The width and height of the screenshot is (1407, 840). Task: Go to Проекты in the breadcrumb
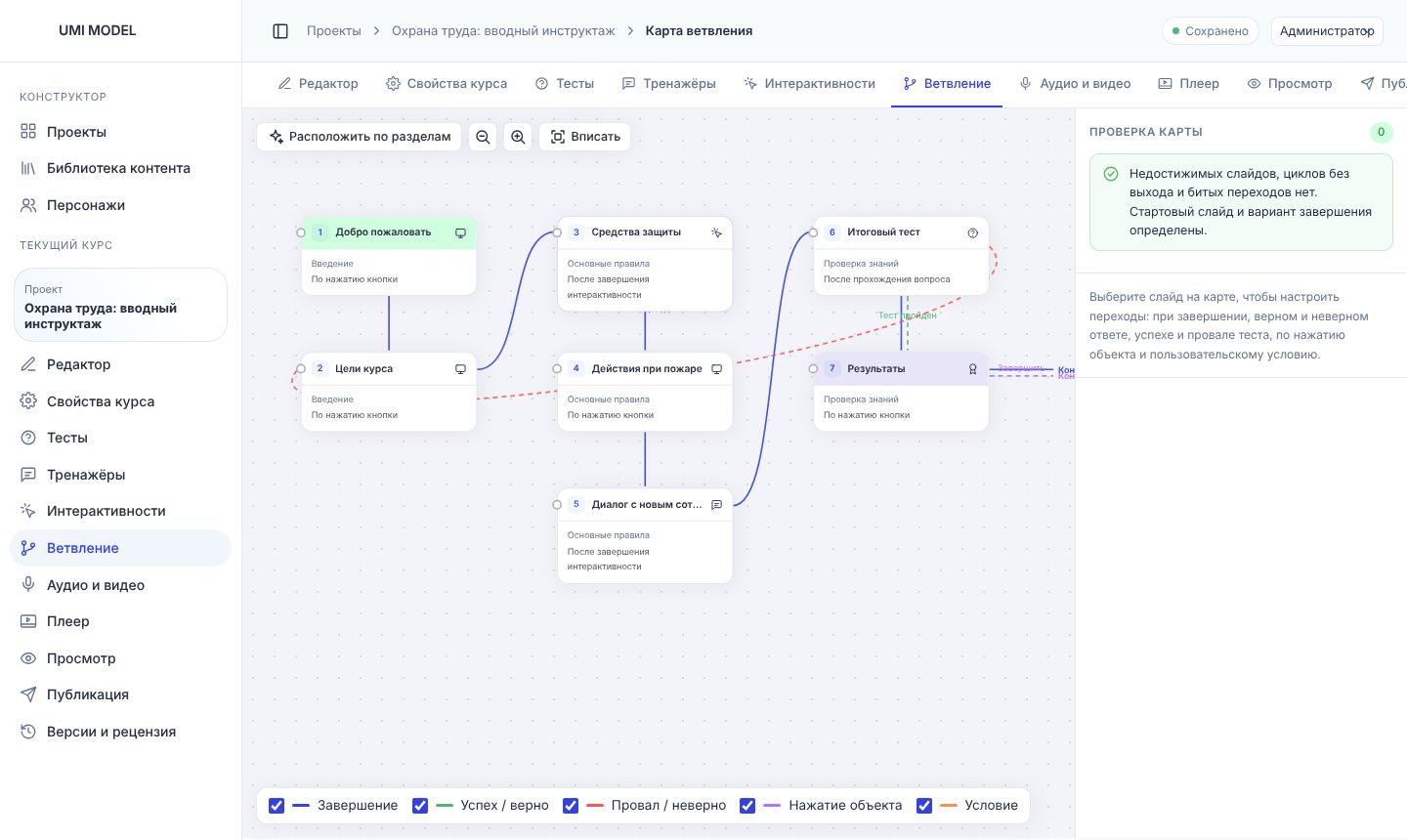point(334,31)
